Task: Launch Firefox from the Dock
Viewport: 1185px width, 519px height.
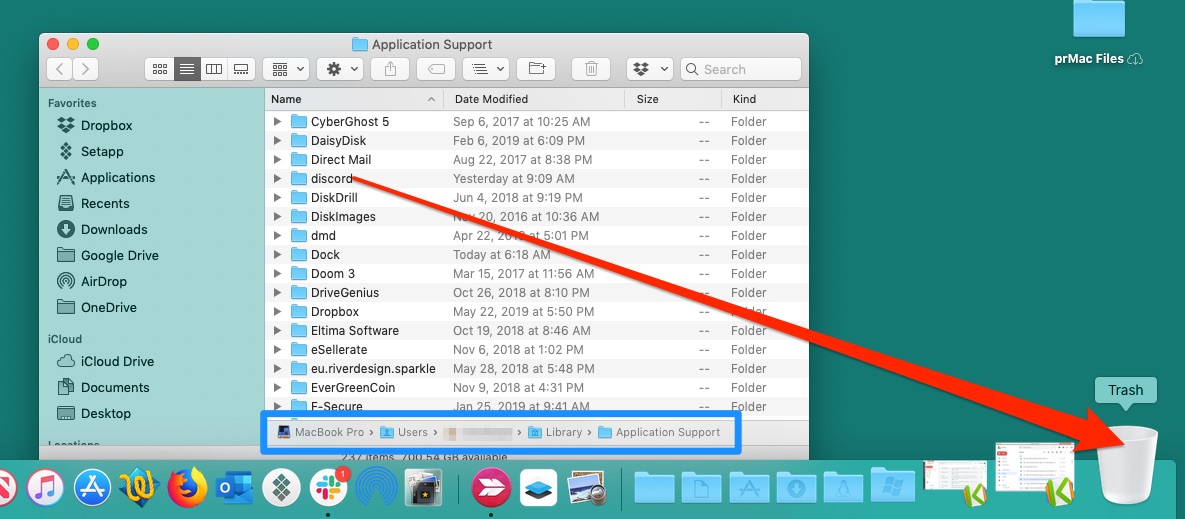Action: click(187, 487)
